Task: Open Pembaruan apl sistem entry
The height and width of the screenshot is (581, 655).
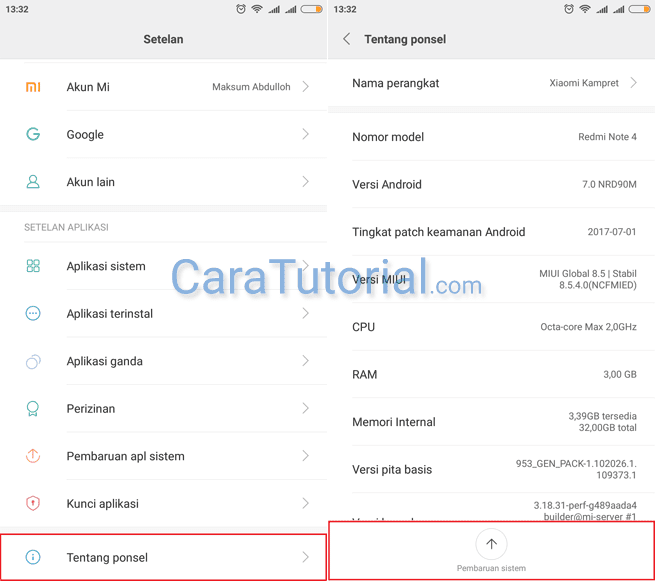Action: tap(163, 456)
